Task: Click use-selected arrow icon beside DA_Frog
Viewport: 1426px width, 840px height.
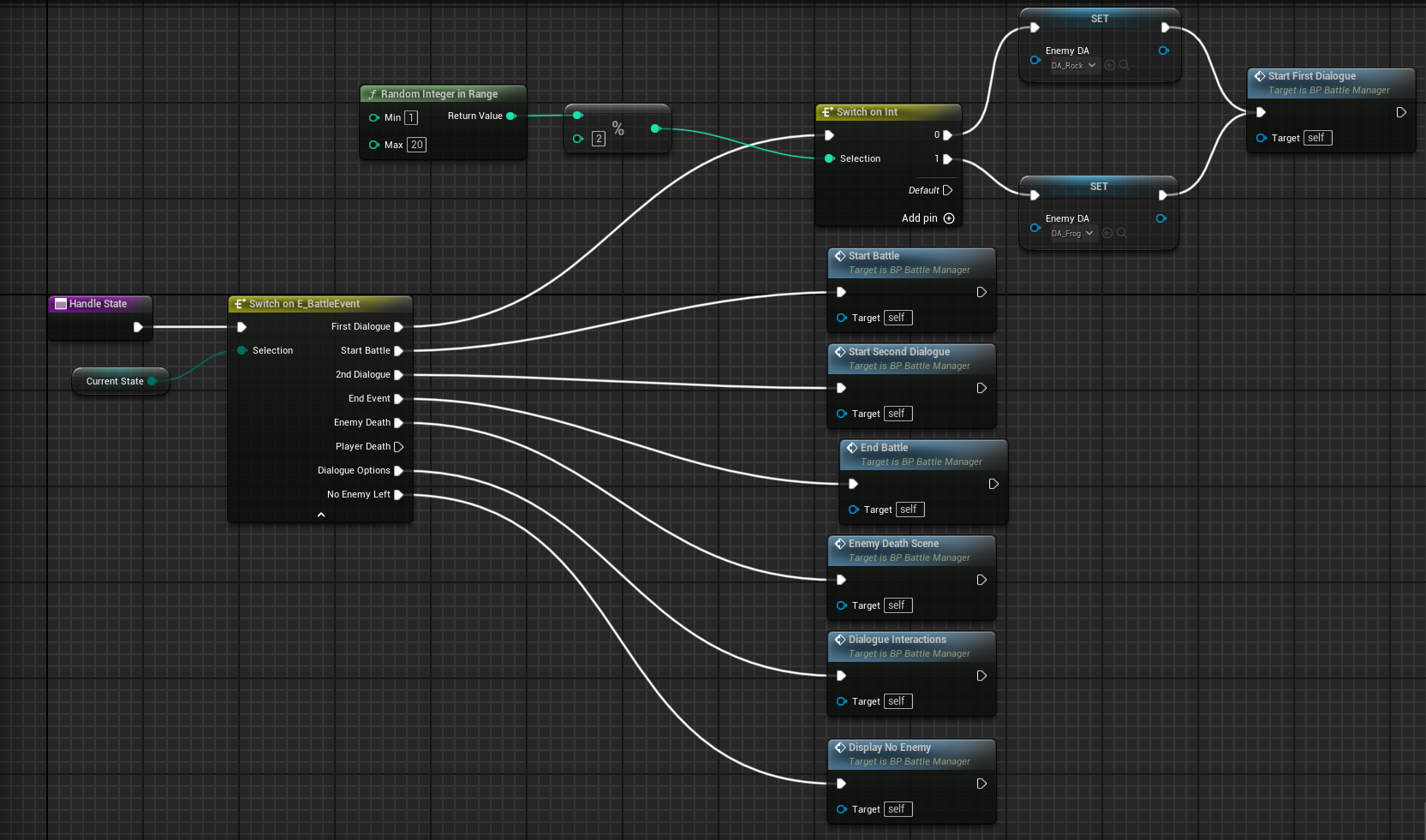Action: (1107, 233)
